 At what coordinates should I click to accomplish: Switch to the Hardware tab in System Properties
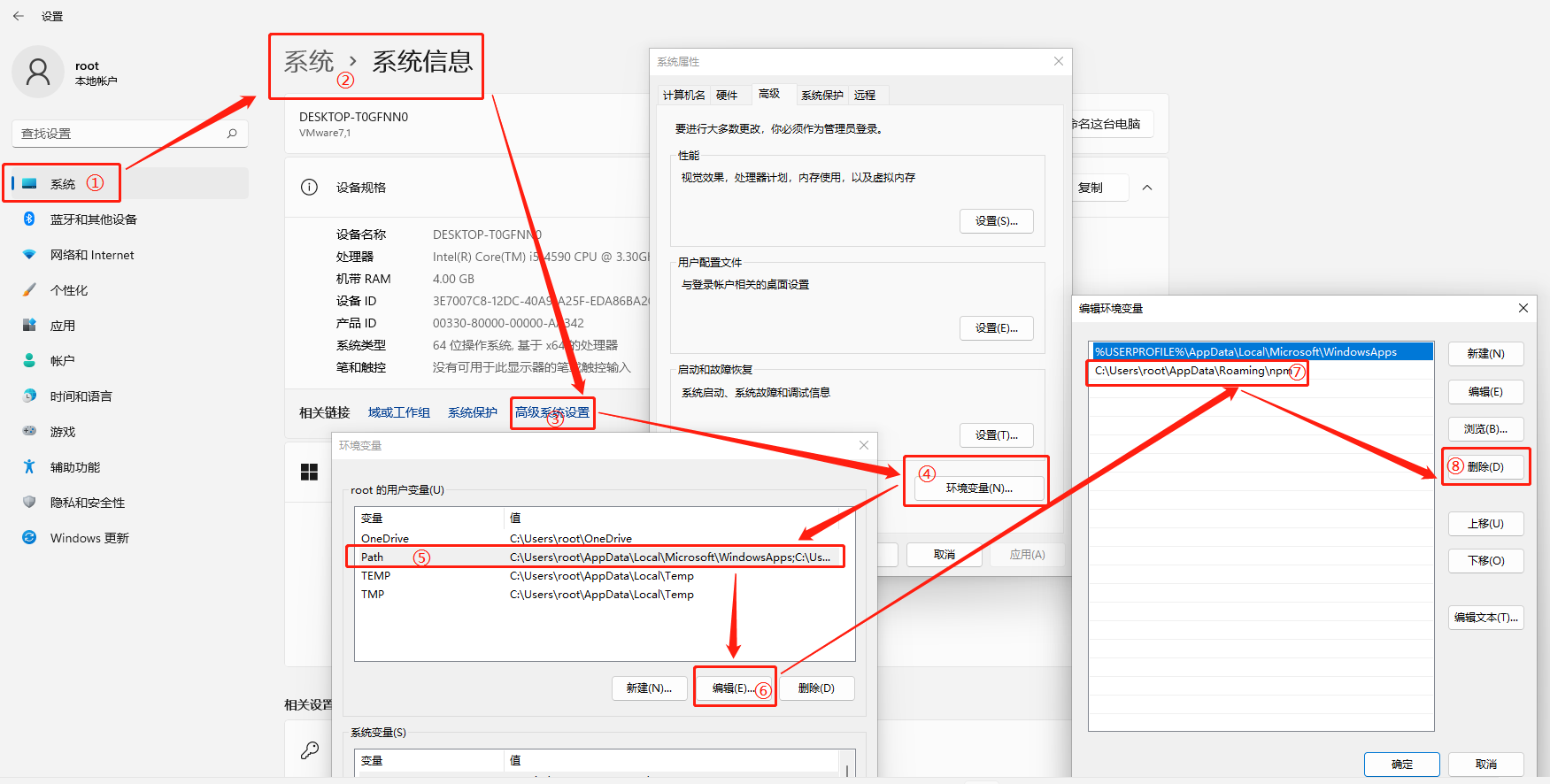[727, 96]
